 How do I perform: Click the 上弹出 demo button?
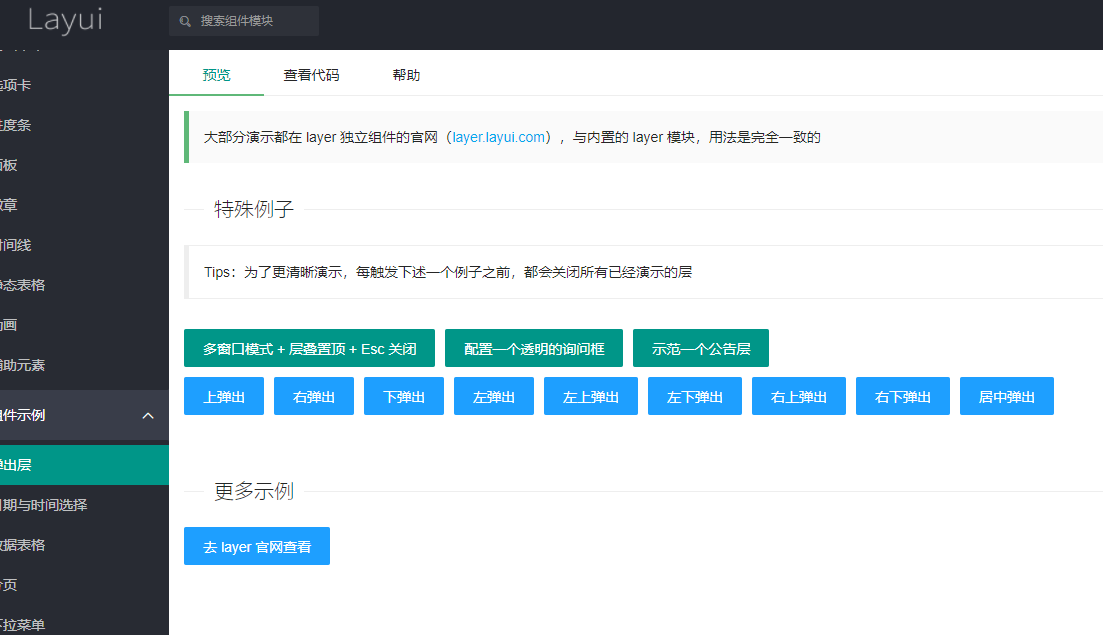tap(223, 396)
